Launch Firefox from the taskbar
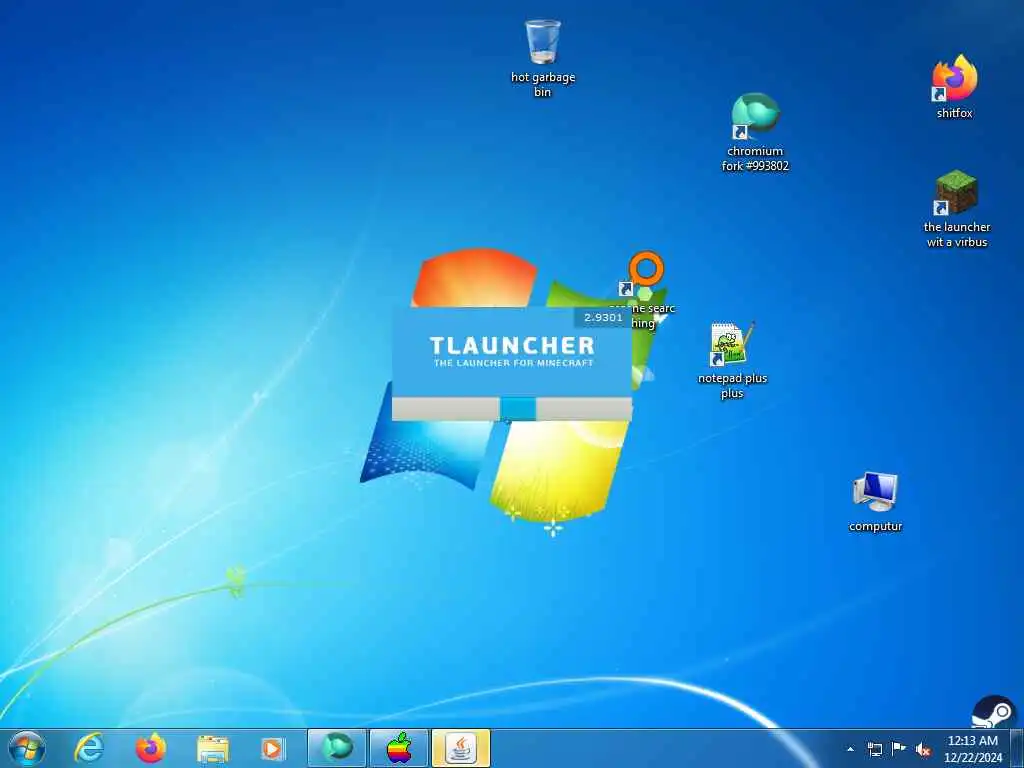 pos(151,748)
